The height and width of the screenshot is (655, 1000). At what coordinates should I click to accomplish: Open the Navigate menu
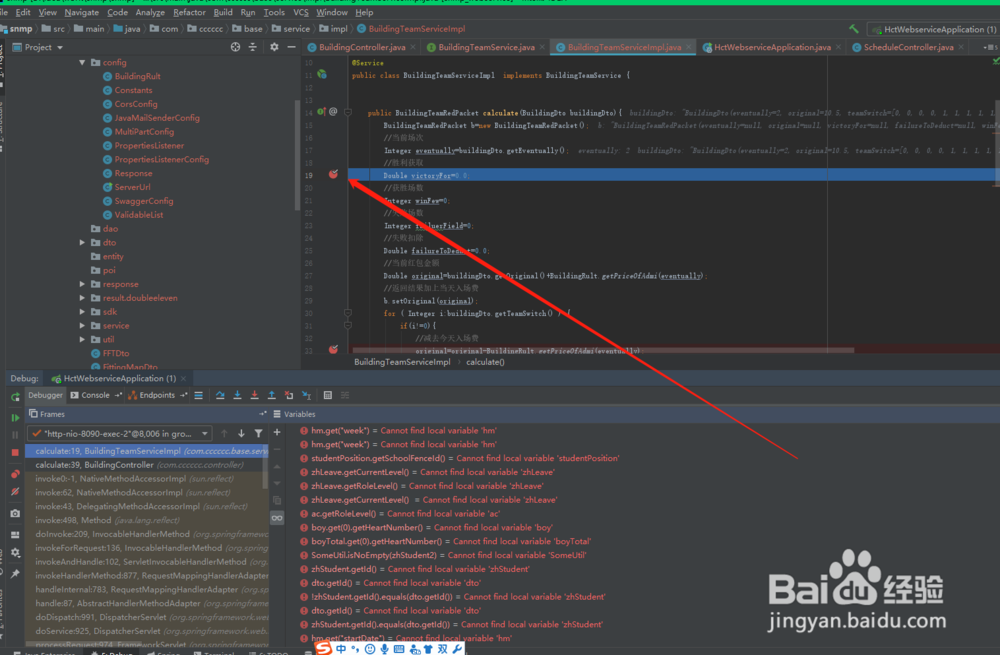(x=82, y=12)
